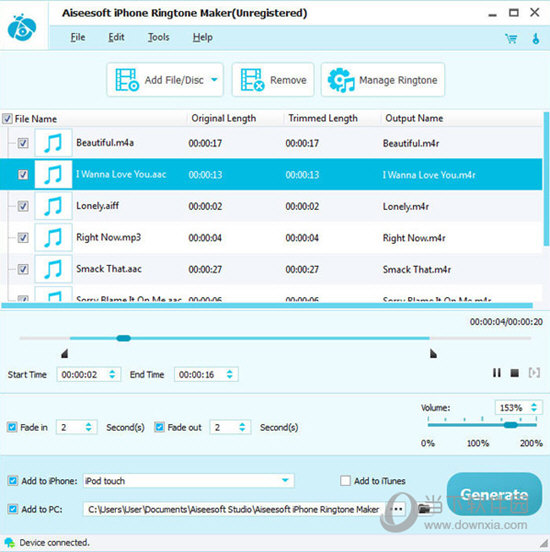Open the Edit menu
550x552 pixels.
pyautogui.click(x=116, y=37)
